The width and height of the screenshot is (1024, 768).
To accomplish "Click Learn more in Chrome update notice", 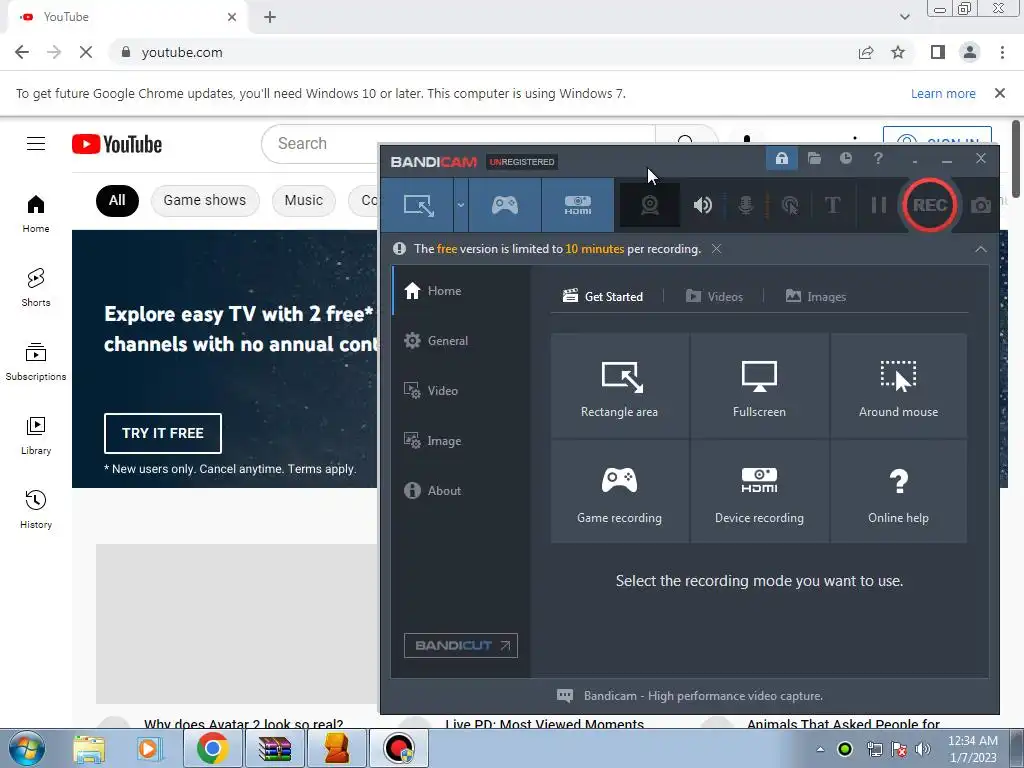I will click(x=943, y=93).
